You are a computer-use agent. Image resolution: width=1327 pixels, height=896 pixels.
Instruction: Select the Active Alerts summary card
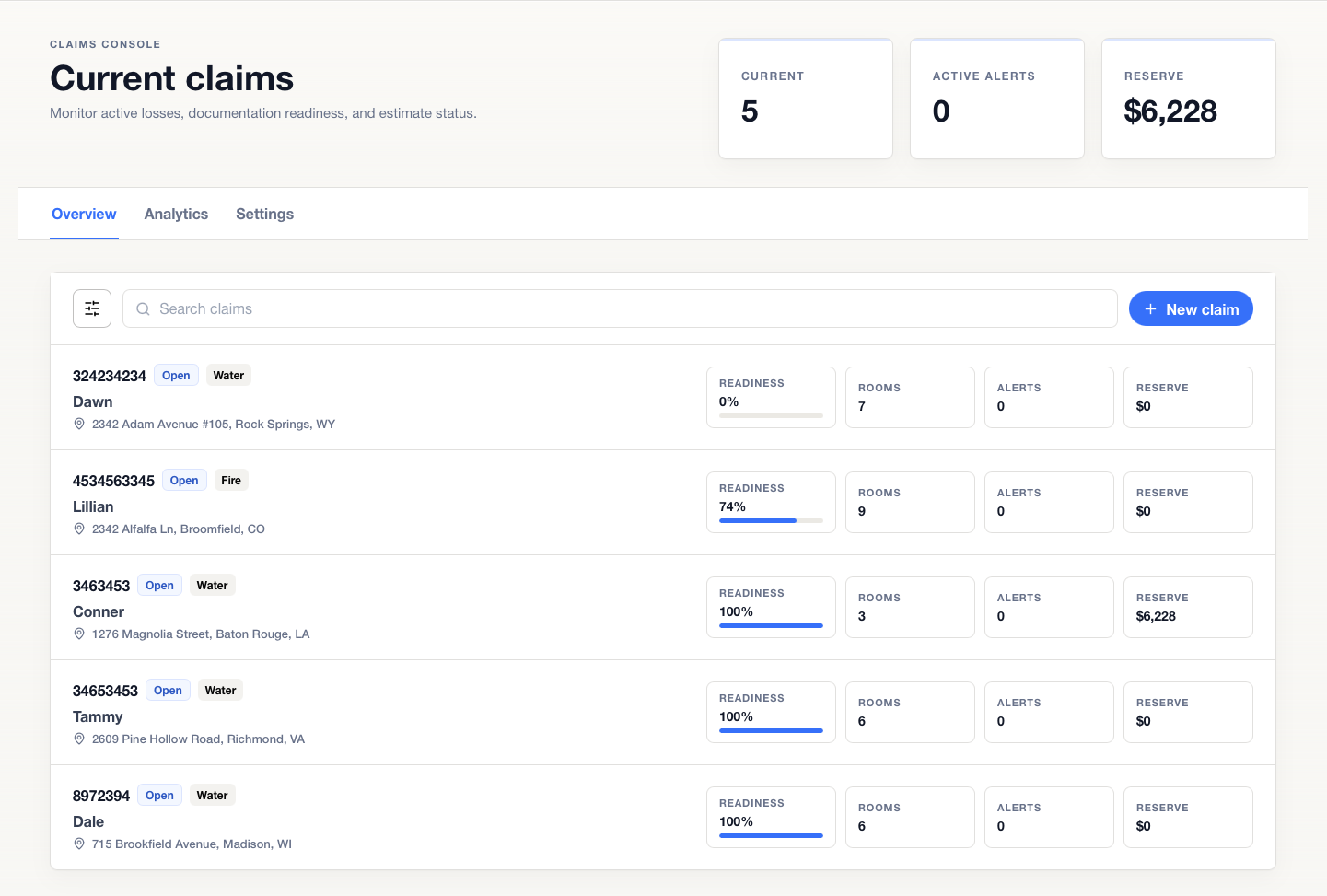pos(997,99)
